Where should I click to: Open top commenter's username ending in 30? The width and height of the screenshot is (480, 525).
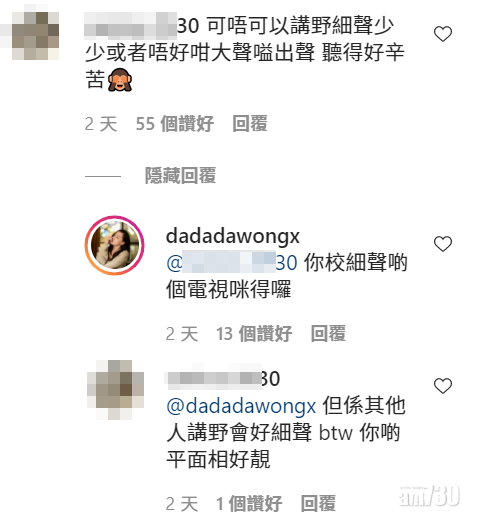click(x=142, y=25)
